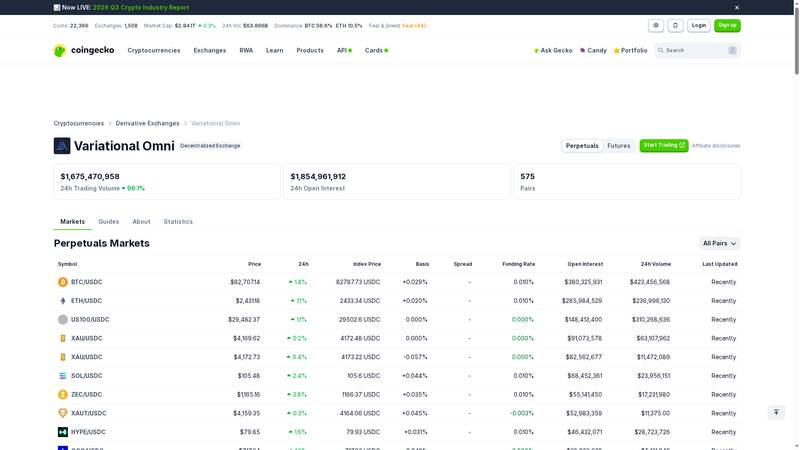Close the top announcement banner
800x450 pixels.
point(737,8)
